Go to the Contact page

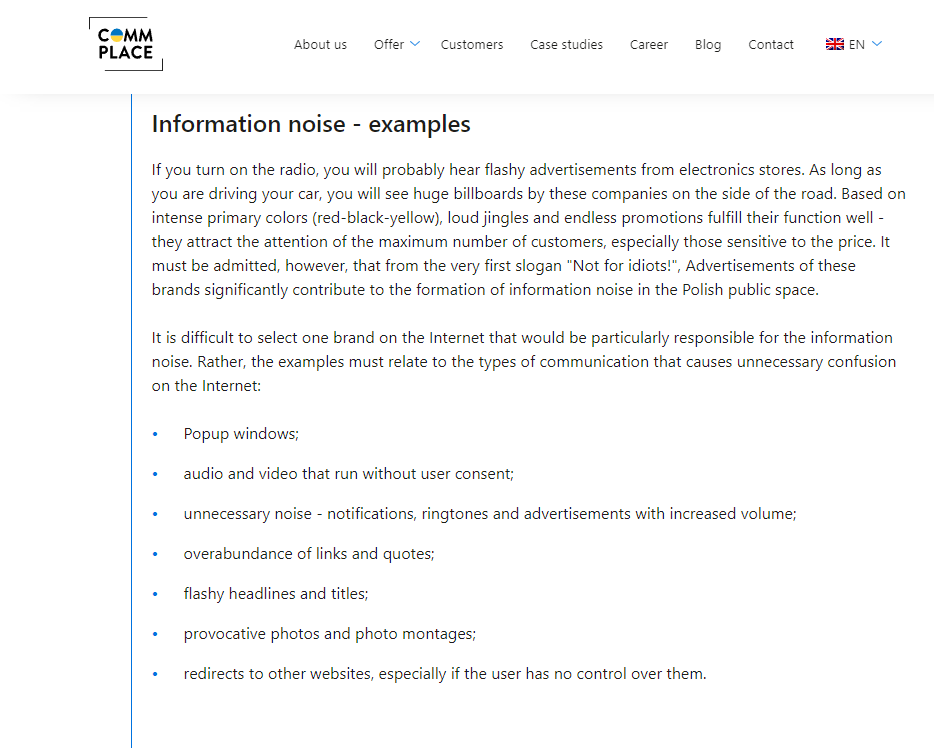[771, 45]
